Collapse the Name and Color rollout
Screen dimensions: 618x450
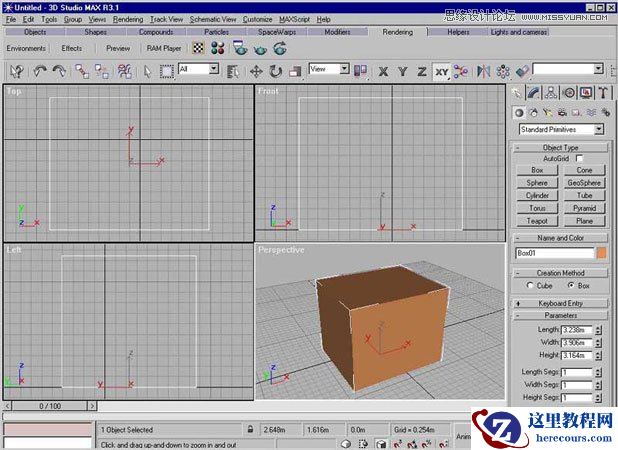pyautogui.click(x=560, y=238)
